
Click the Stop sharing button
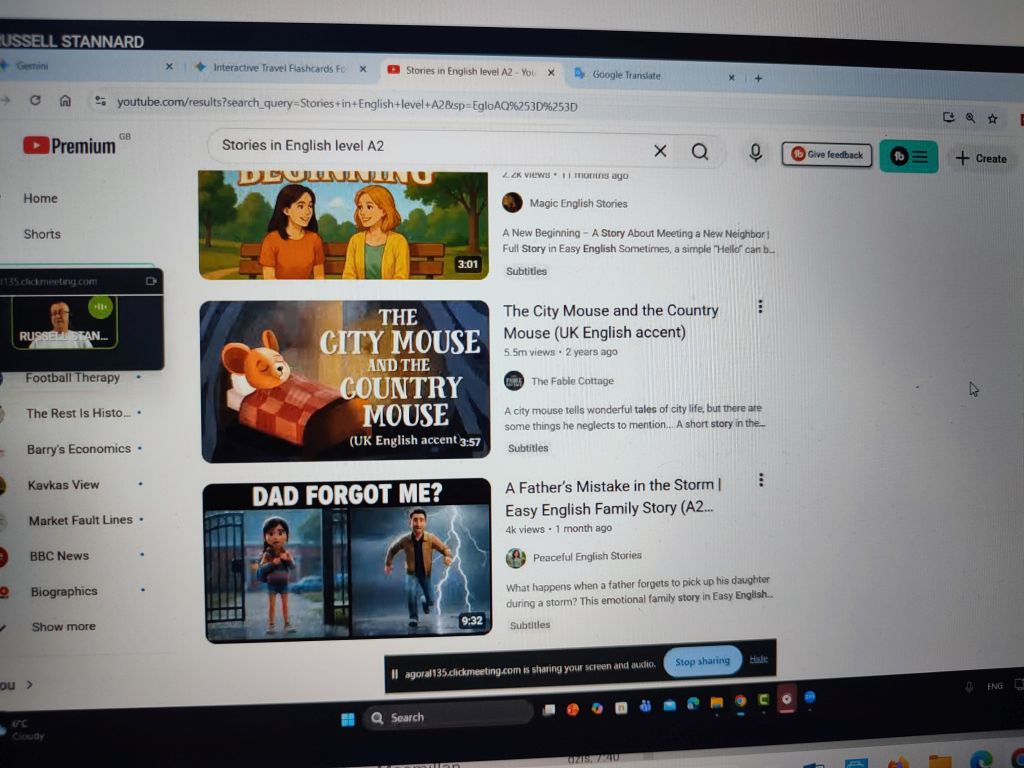click(x=702, y=661)
